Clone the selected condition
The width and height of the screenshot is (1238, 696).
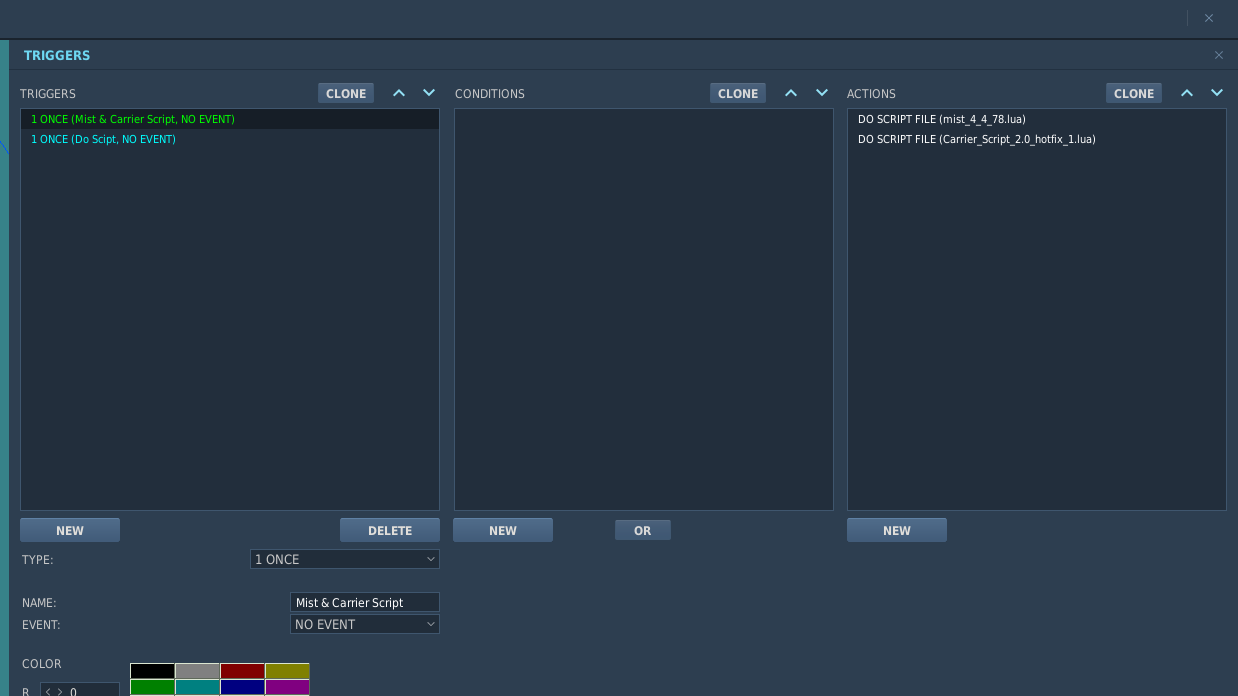click(x=738, y=93)
